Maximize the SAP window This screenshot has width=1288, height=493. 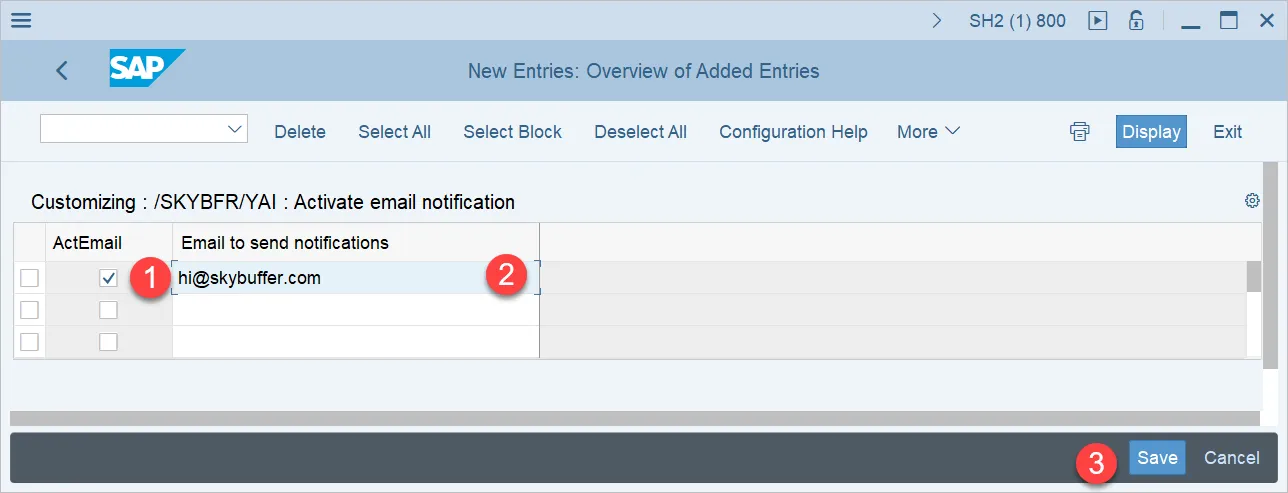[1229, 20]
